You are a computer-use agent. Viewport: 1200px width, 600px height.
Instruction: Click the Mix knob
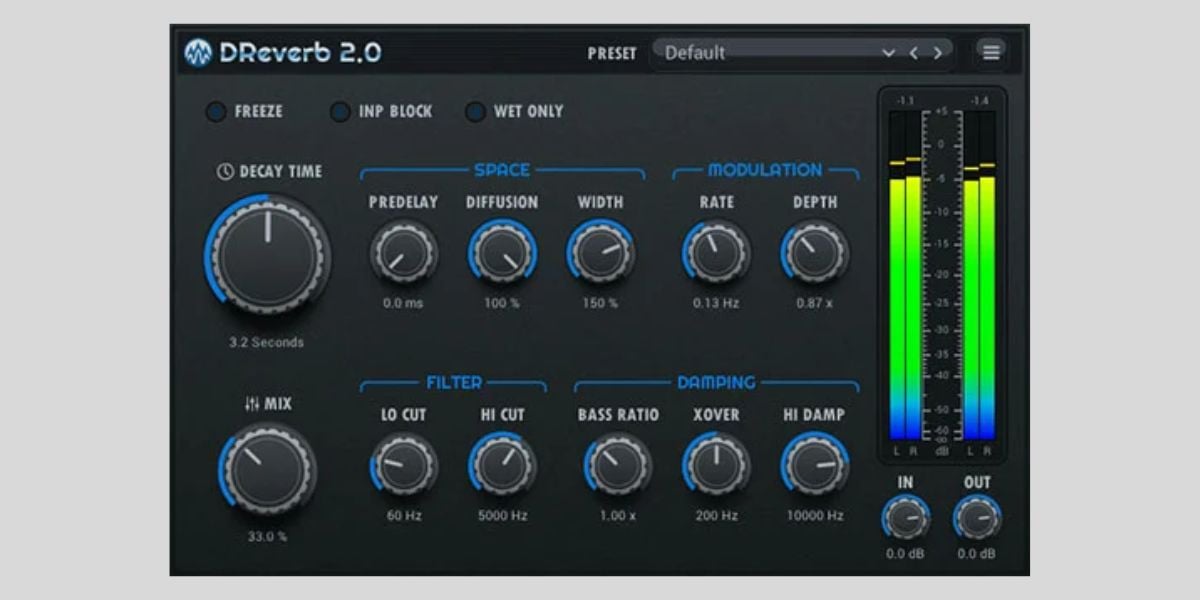pyautogui.click(x=268, y=470)
